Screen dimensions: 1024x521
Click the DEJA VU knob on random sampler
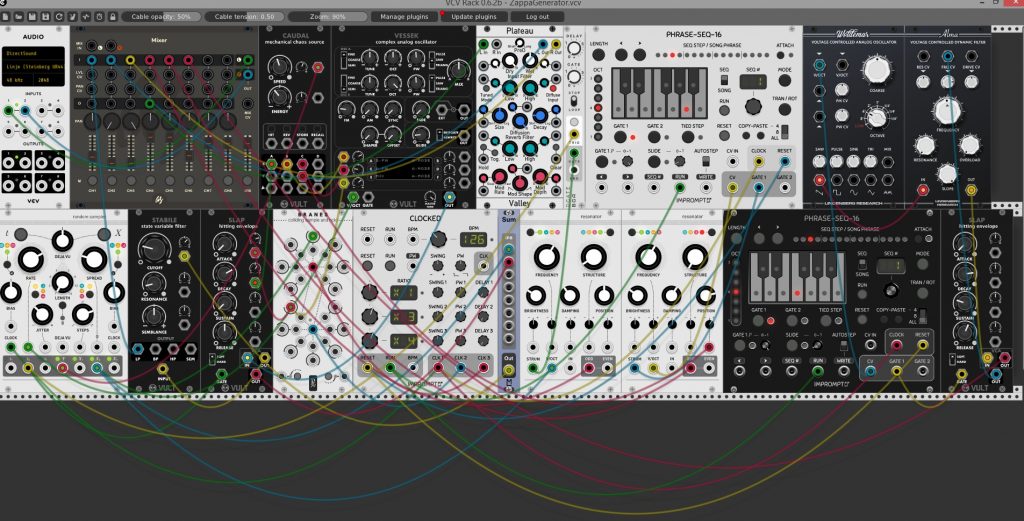(62, 241)
